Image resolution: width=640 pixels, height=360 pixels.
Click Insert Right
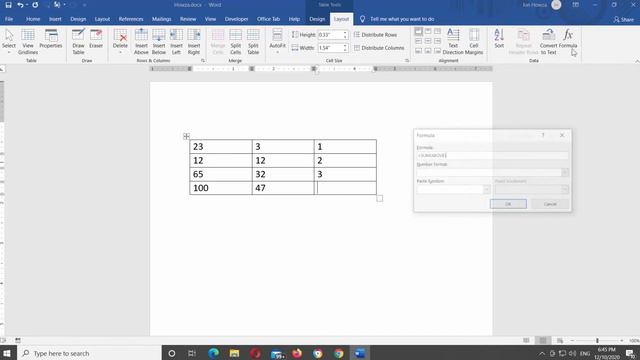[x=194, y=42]
